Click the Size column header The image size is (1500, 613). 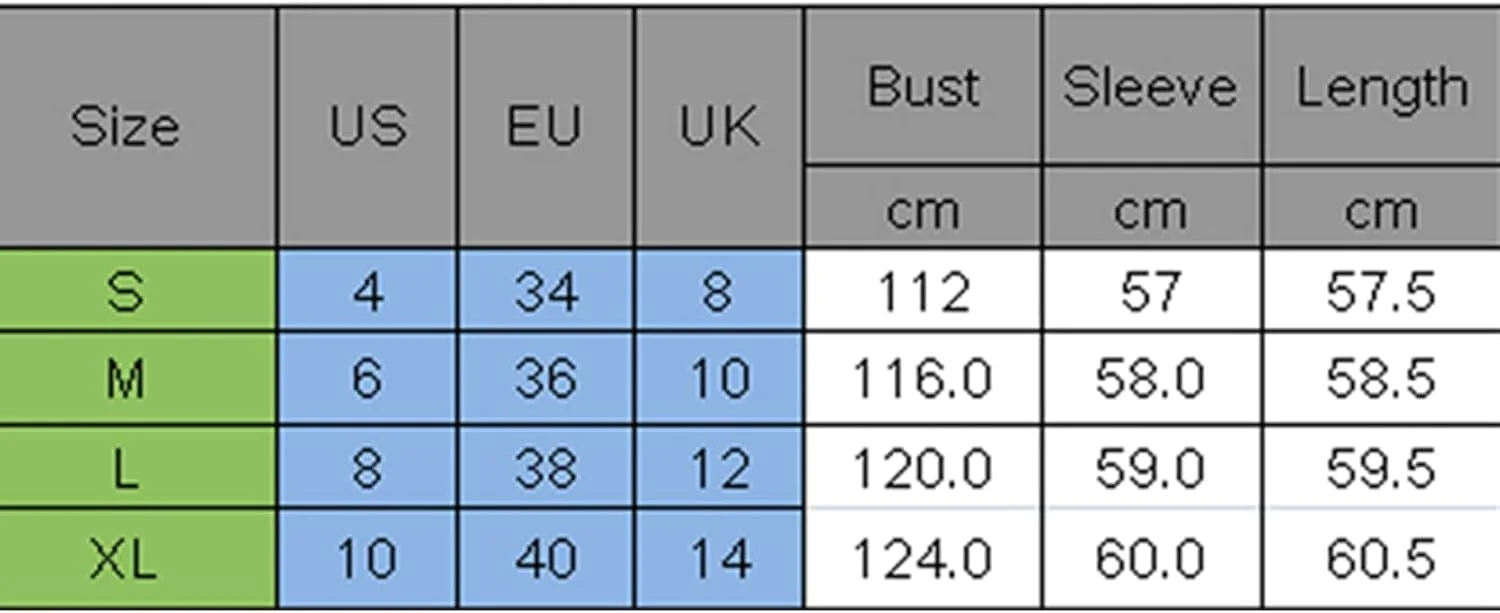click(x=125, y=128)
